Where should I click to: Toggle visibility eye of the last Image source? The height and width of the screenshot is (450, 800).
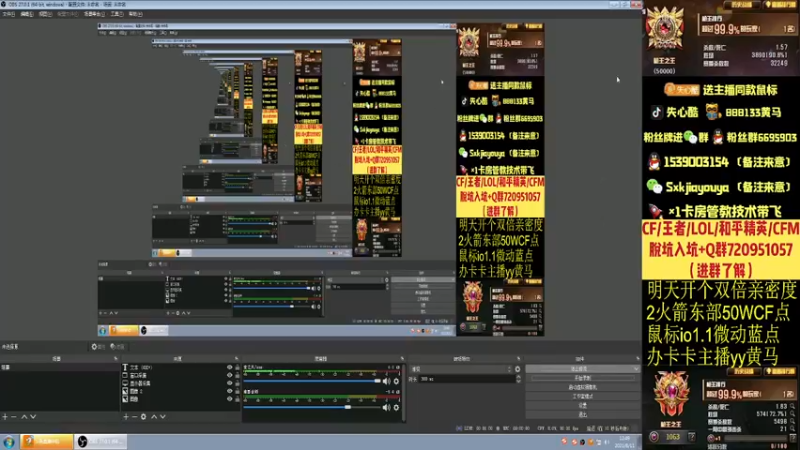tap(229, 399)
